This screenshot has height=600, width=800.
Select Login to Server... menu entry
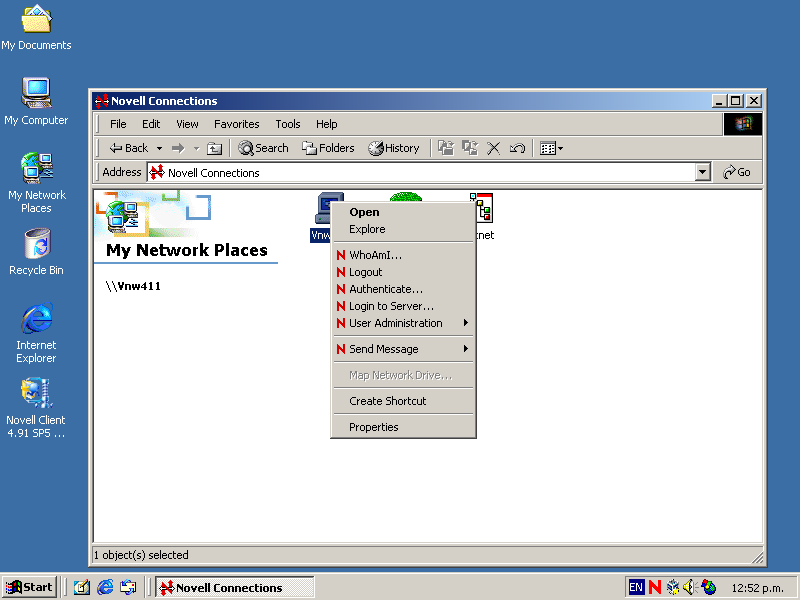(x=403, y=306)
